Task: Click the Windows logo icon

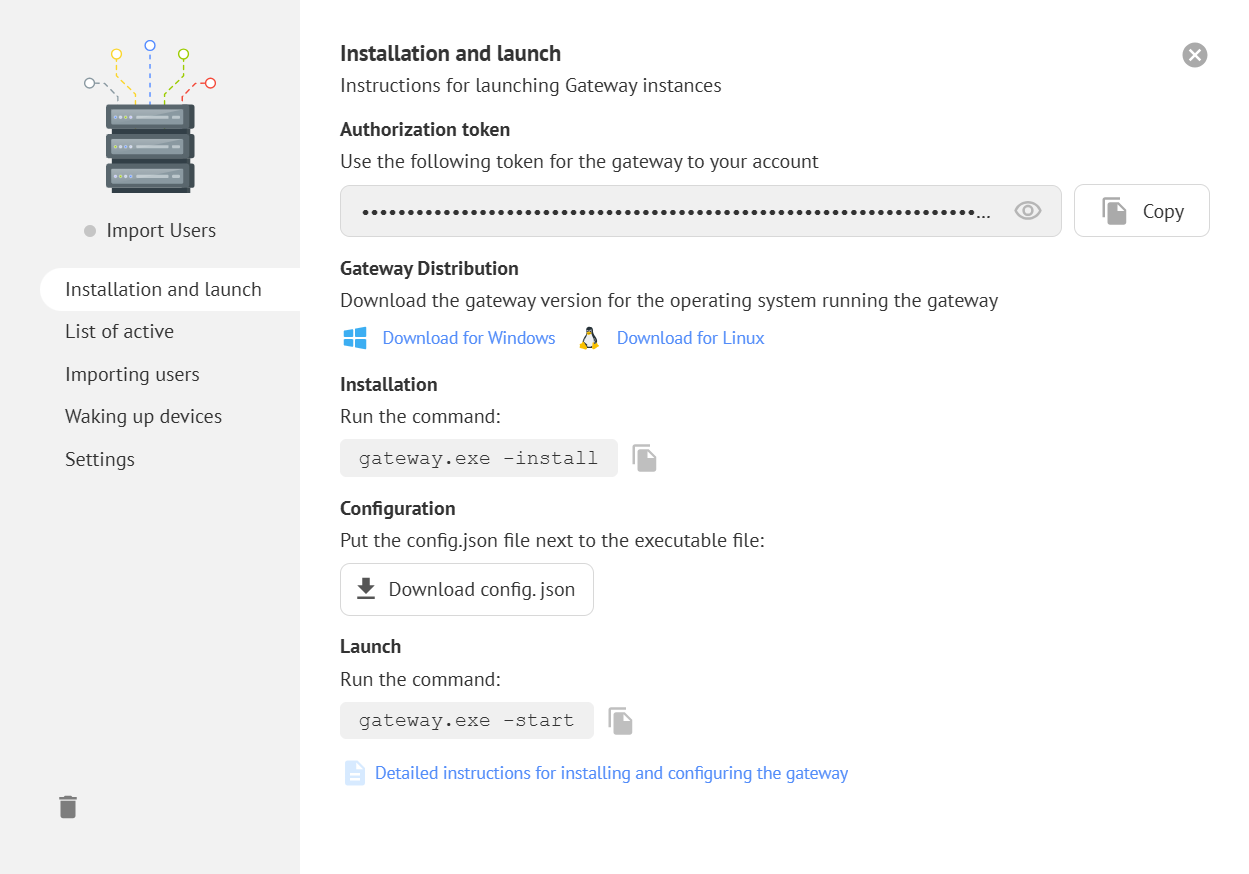Action: pyautogui.click(x=355, y=338)
